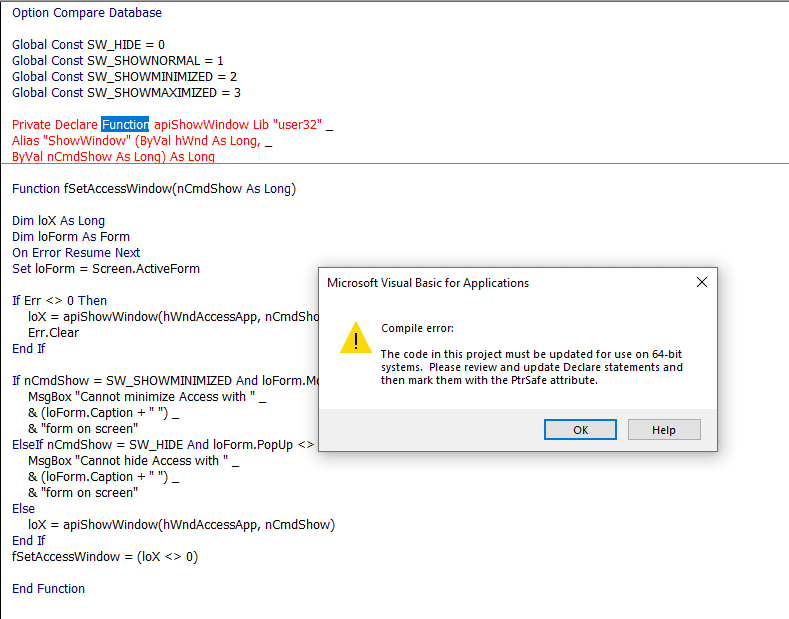The image size is (789, 619).
Task: Click the fSetAccessWindow = (loX <> 0) line
Action: coord(105,557)
